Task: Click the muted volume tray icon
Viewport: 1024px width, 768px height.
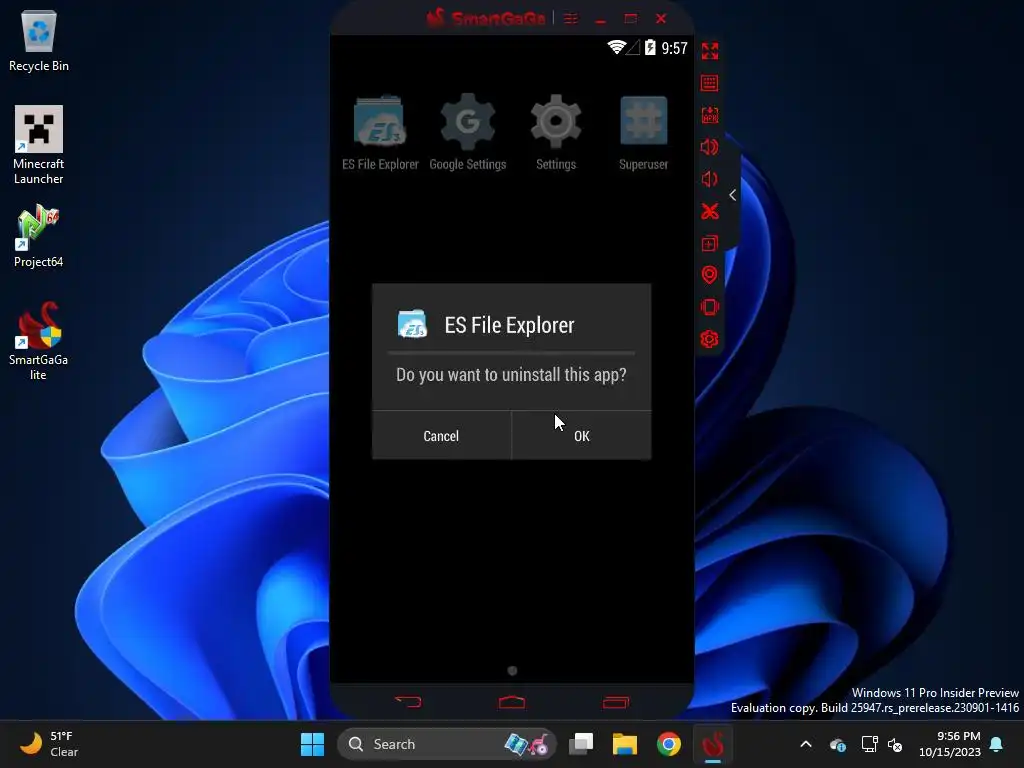Action: (x=895, y=744)
